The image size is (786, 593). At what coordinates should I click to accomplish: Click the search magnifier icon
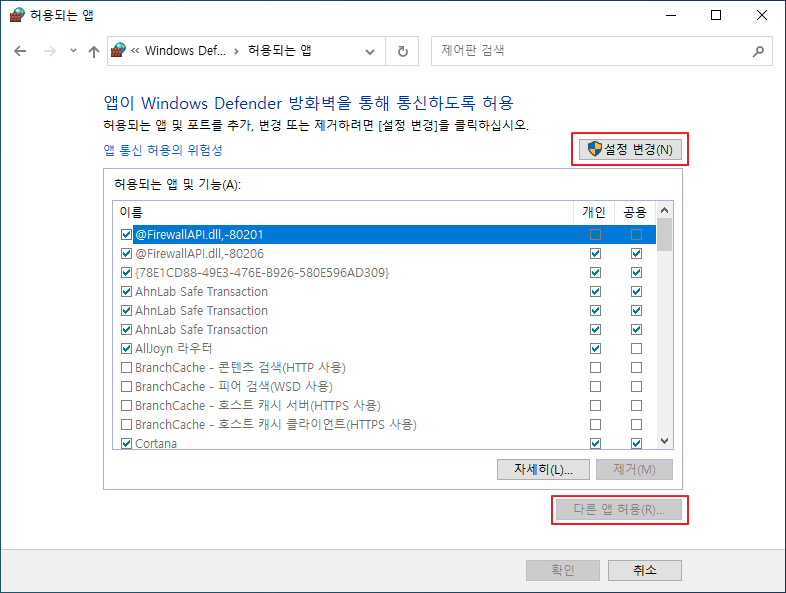click(x=758, y=51)
